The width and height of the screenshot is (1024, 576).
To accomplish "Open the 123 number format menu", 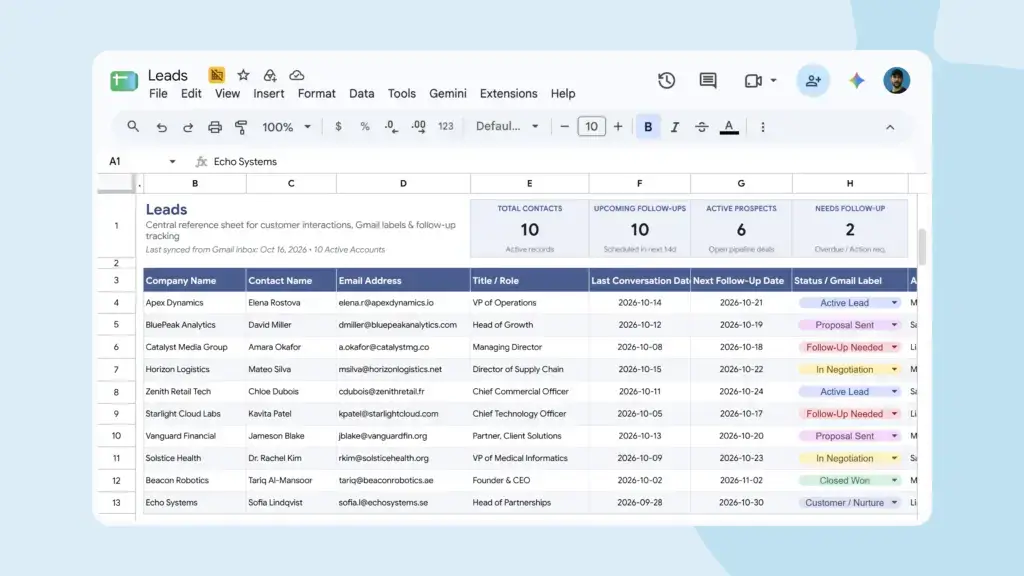I will (445, 127).
